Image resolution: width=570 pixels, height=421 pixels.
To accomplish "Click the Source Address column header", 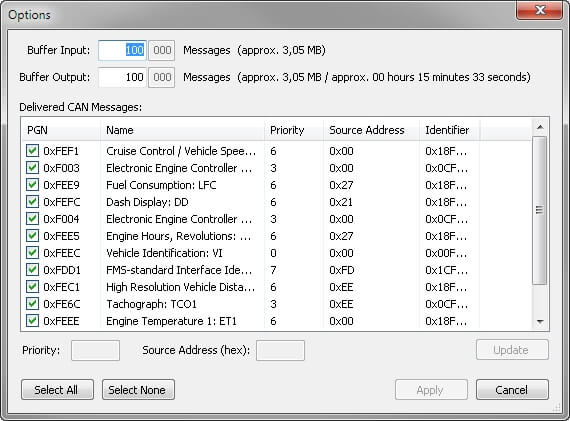I will (371, 130).
